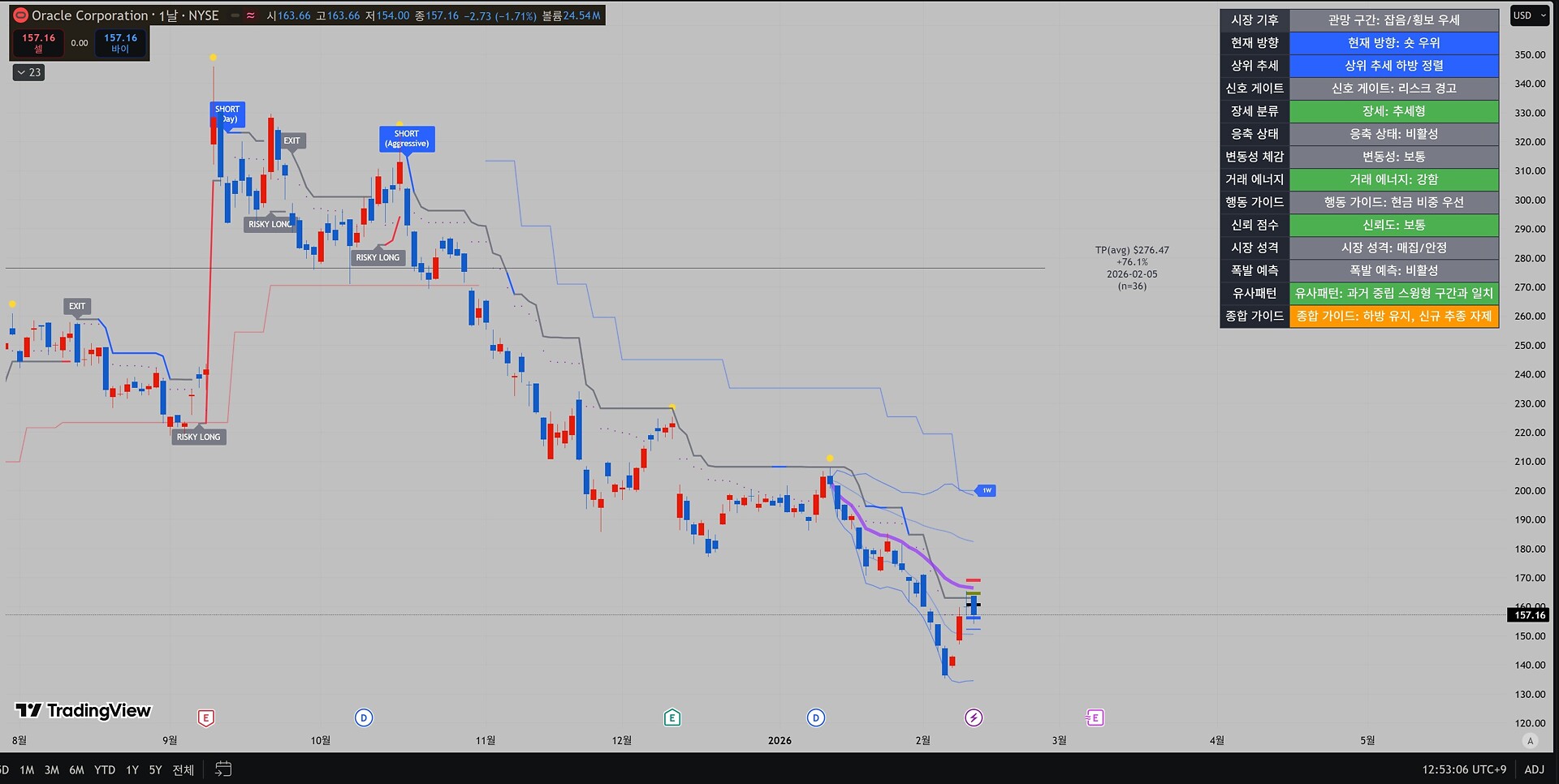Click the 폭발 예측: 비활성 cell
This screenshot has height=784, width=1559.
point(1393,270)
